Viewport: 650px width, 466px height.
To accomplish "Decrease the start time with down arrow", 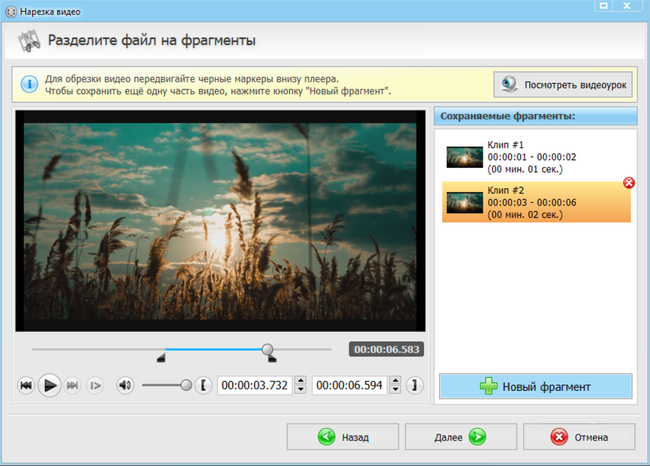I will tap(301, 390).
